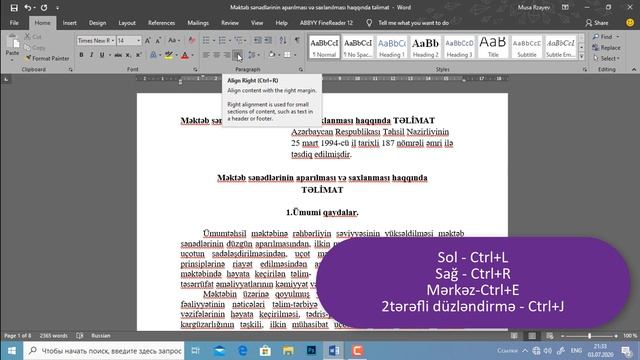Open the Numbering list dropdown
This screenshot has width=640, height=360.
pyautogui.click(x=230, y=40)
